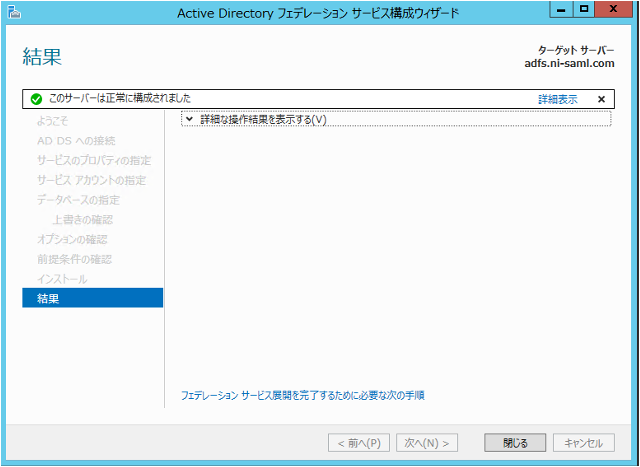Click the 結果 page heading
The image size is (640, 467).
pyautogui.click(x=42, y=56)
